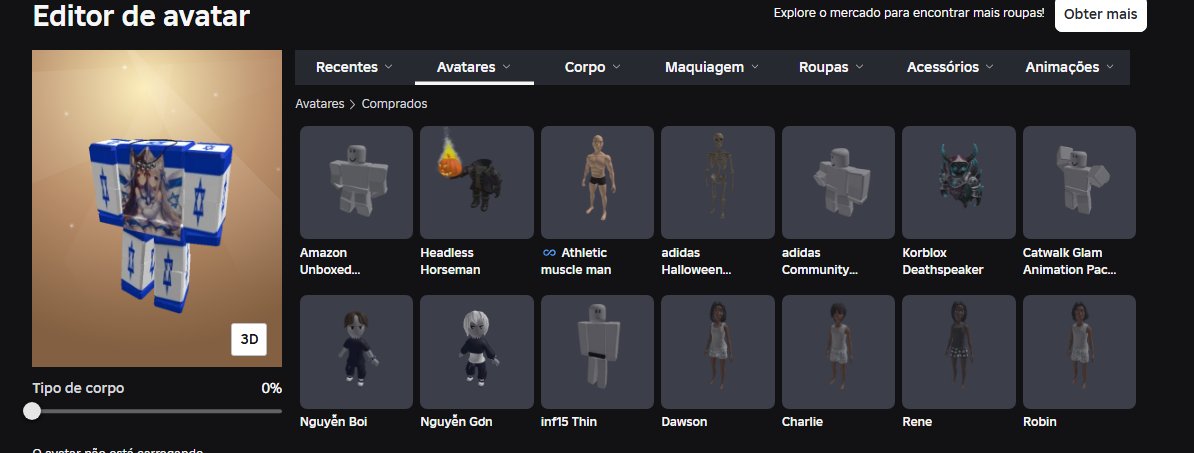Switch to the Maquiagem tab

pyautogui.click(x=712, y=67)
